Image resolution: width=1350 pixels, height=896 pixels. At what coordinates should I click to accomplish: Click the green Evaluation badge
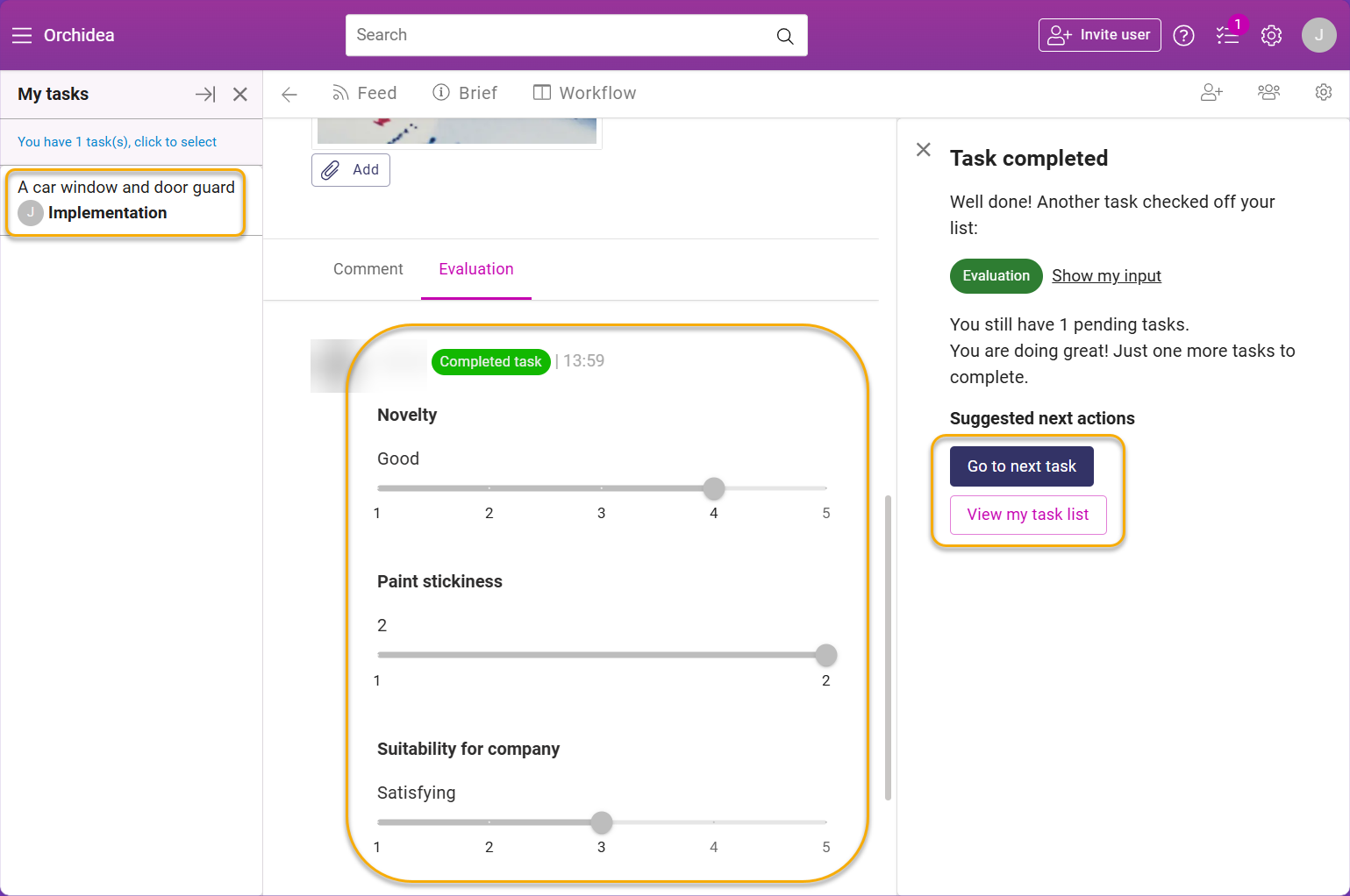(x=996, y=276)
